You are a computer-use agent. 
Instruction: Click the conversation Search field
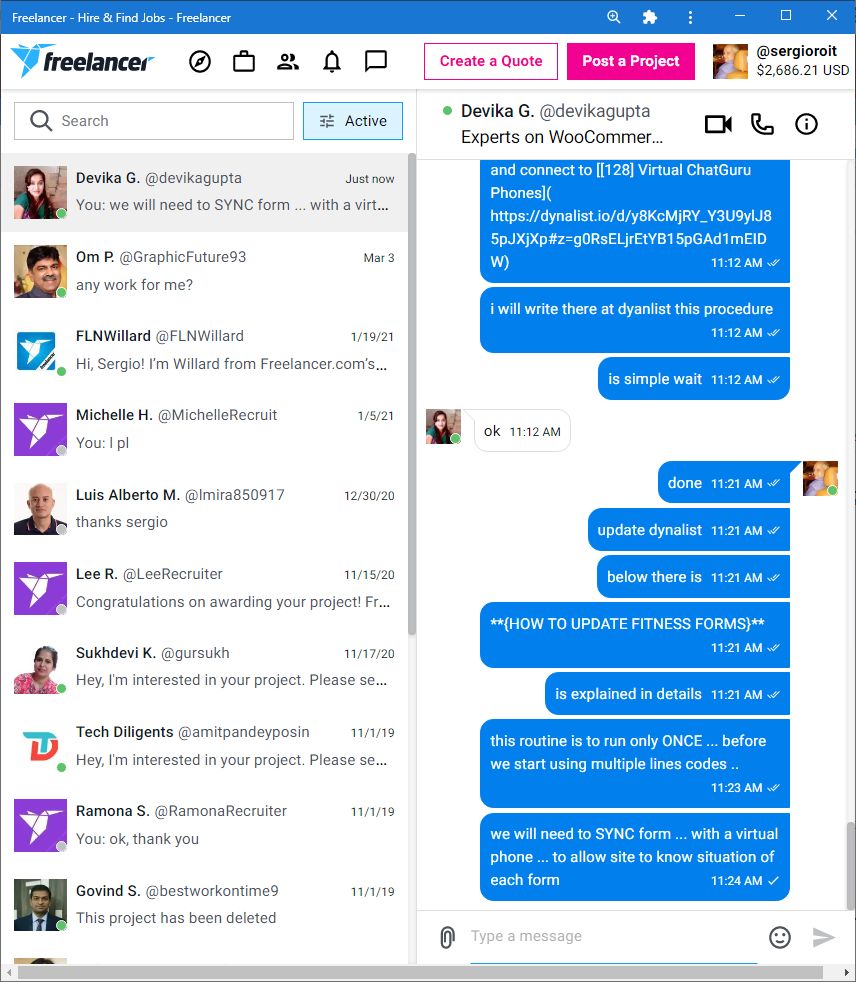(153, 121)
